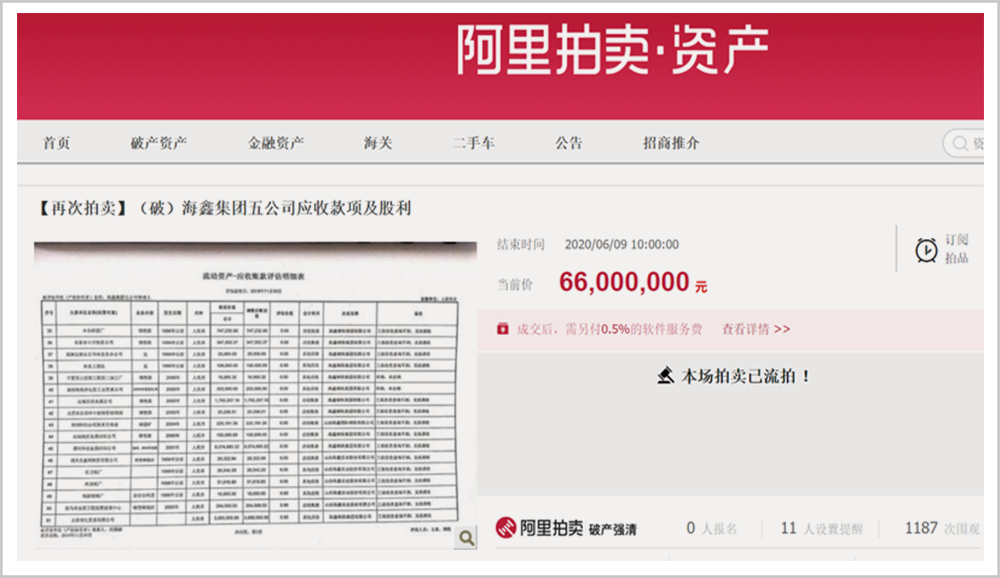
Task: Click the 0 人报名 count
Action: point(712,528)
